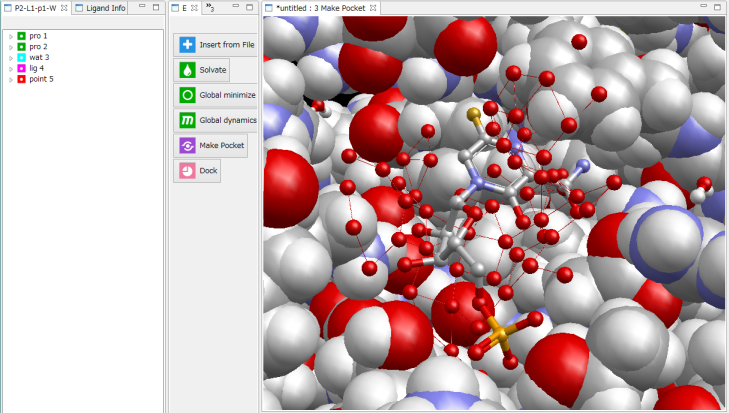Click the Make Pocket purple icon
The width and height of the screenshot is (729, 413).
pyautogui.click(x=187, y=146)
